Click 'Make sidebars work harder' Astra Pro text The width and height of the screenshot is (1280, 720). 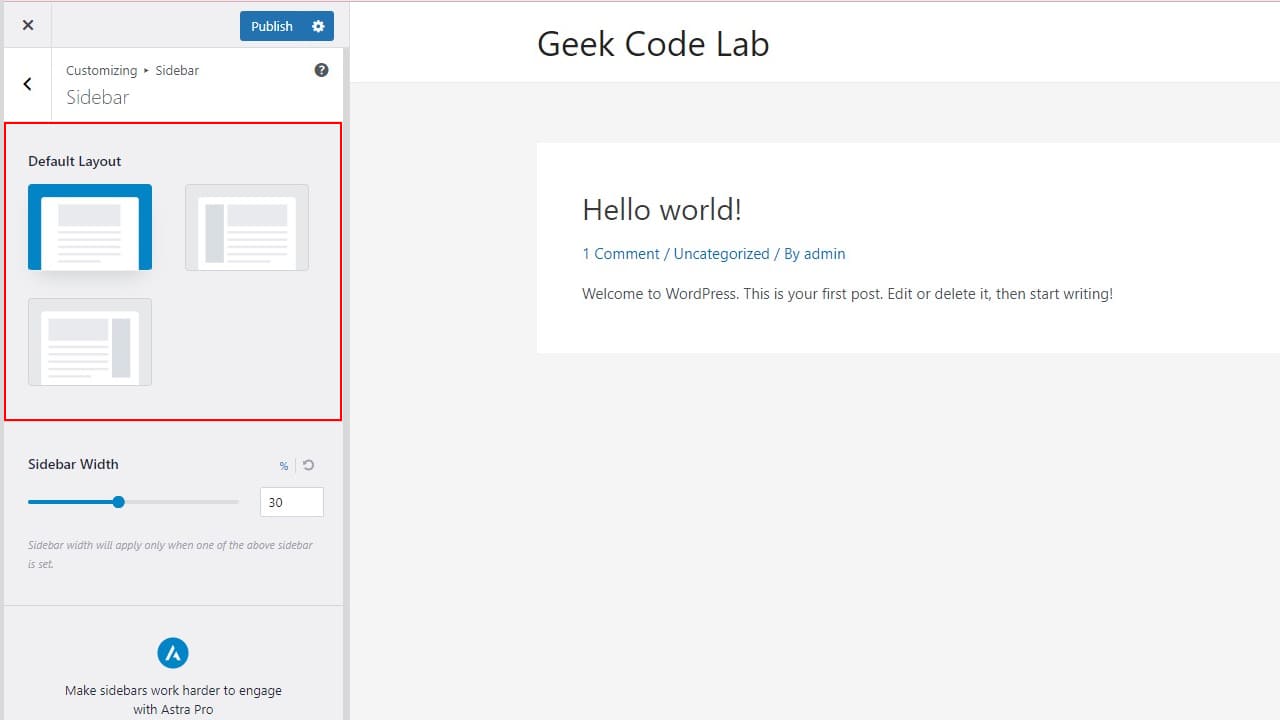point(173,700)
